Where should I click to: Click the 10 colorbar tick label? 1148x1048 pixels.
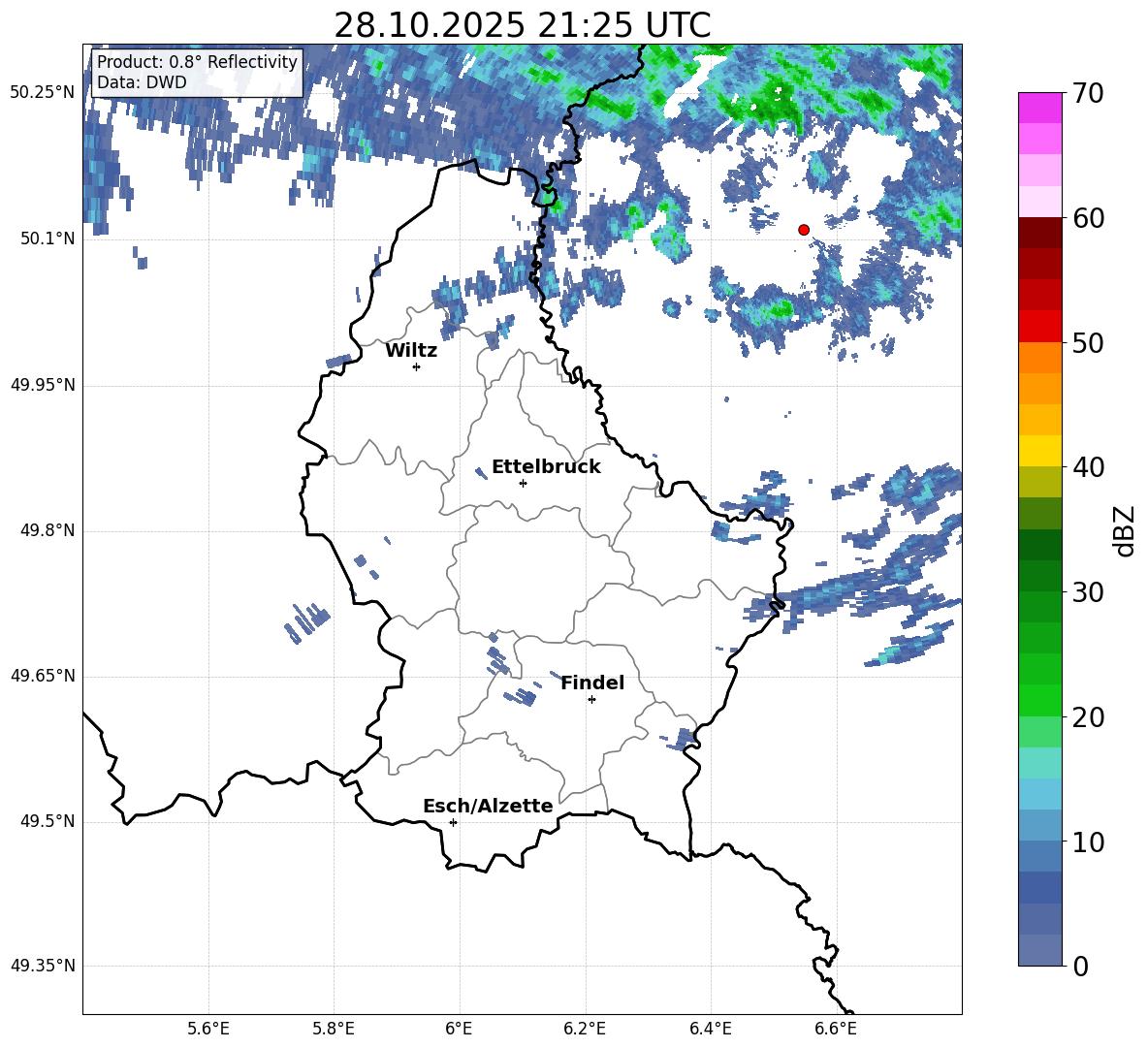(x=1088, y=842)
